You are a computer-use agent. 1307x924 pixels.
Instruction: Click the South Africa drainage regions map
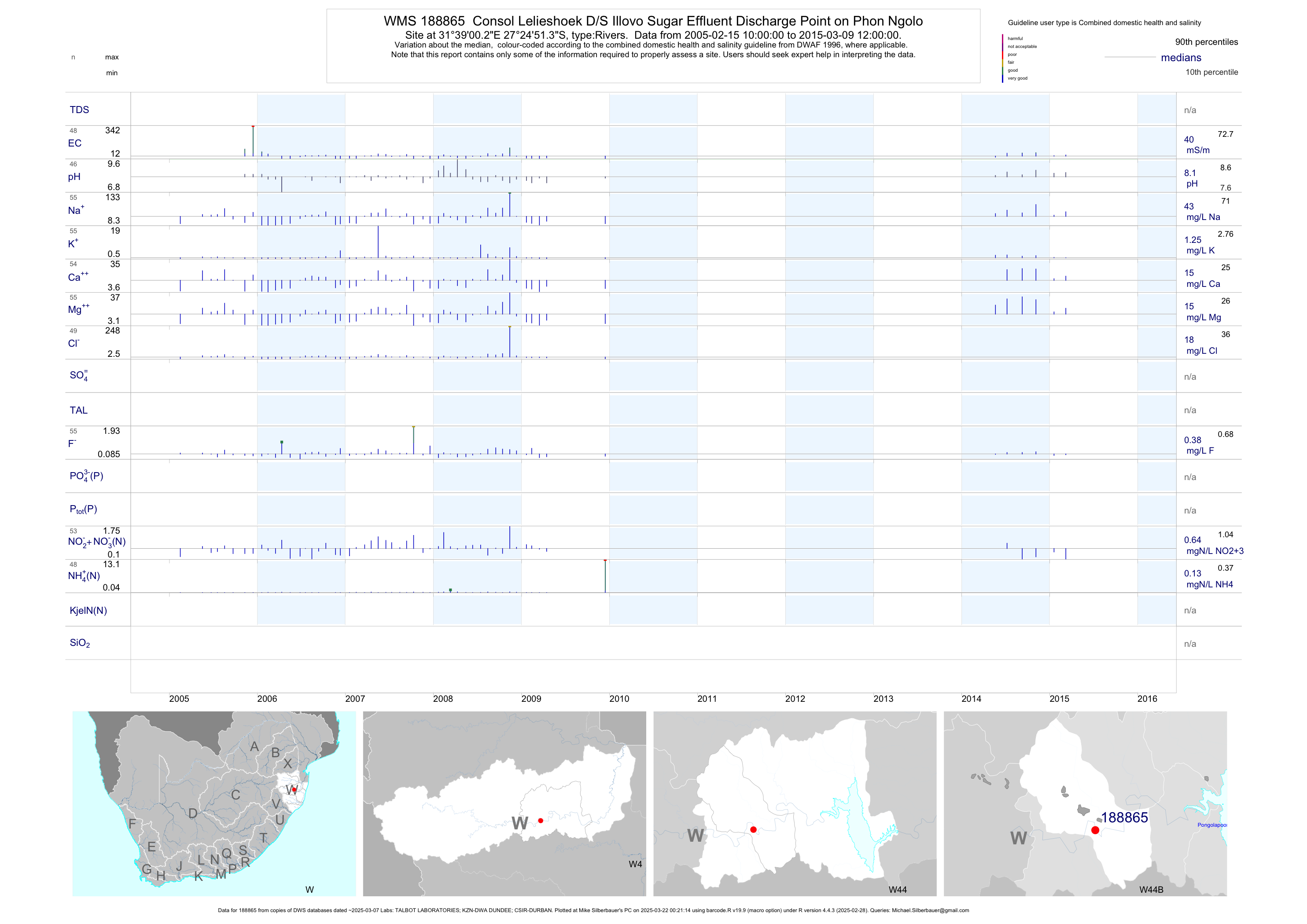(214, 803)
